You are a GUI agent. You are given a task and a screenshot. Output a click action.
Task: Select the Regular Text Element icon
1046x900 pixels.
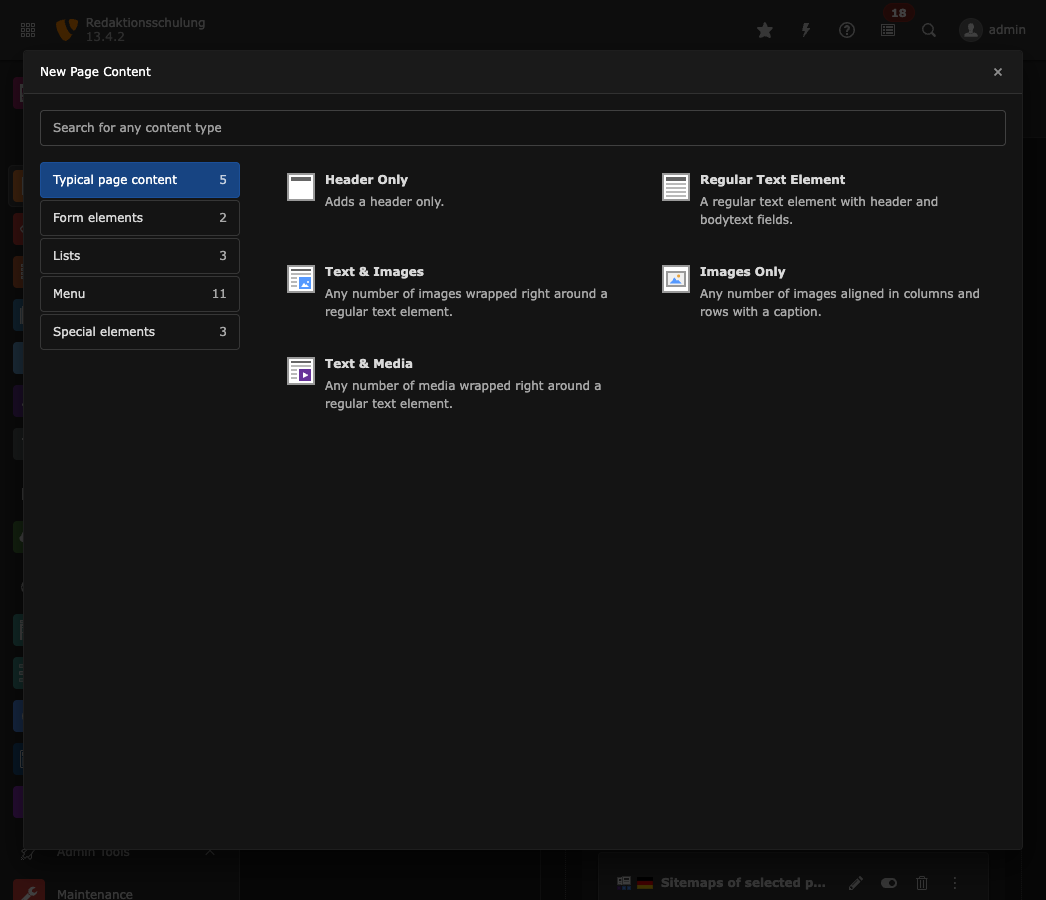tap(676, 187)
